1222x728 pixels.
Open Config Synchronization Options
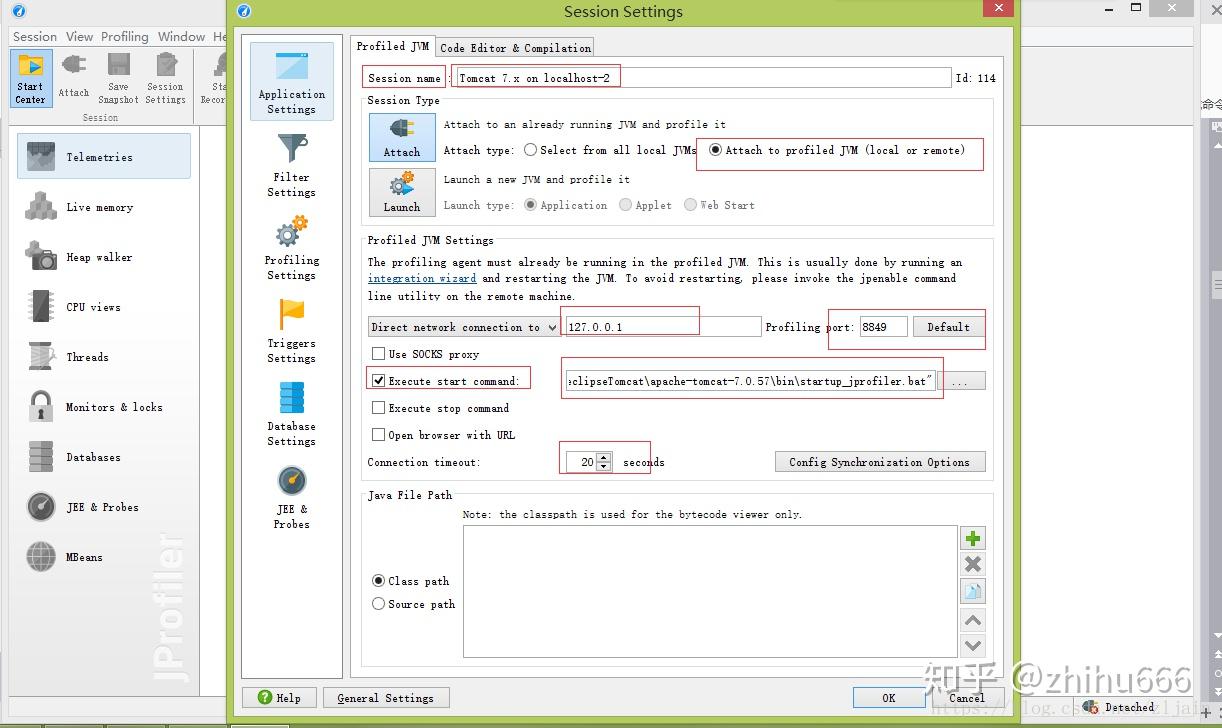[879, 461]
